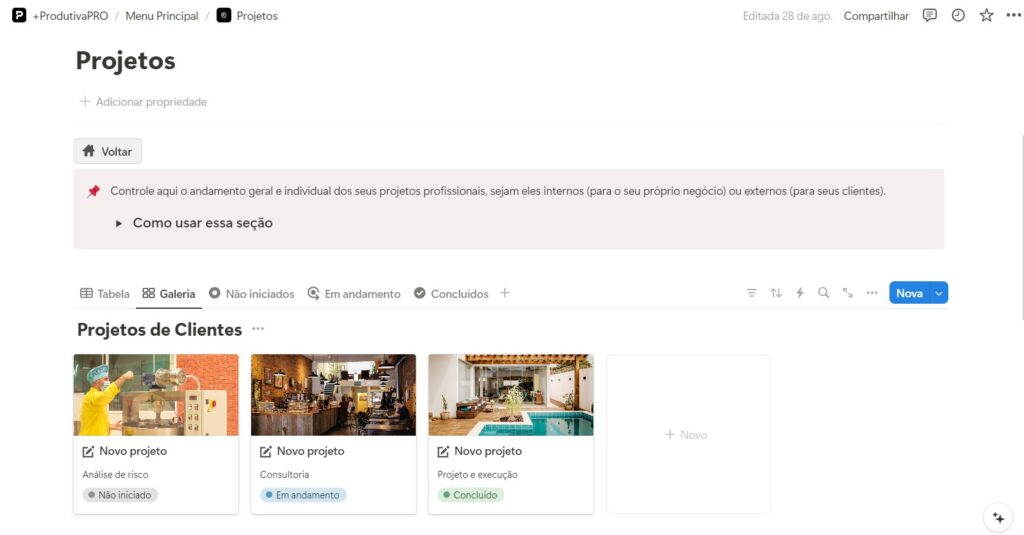Open the AI assistant sparkle button
The image size is (1024, 535).
tap(997, 517)
